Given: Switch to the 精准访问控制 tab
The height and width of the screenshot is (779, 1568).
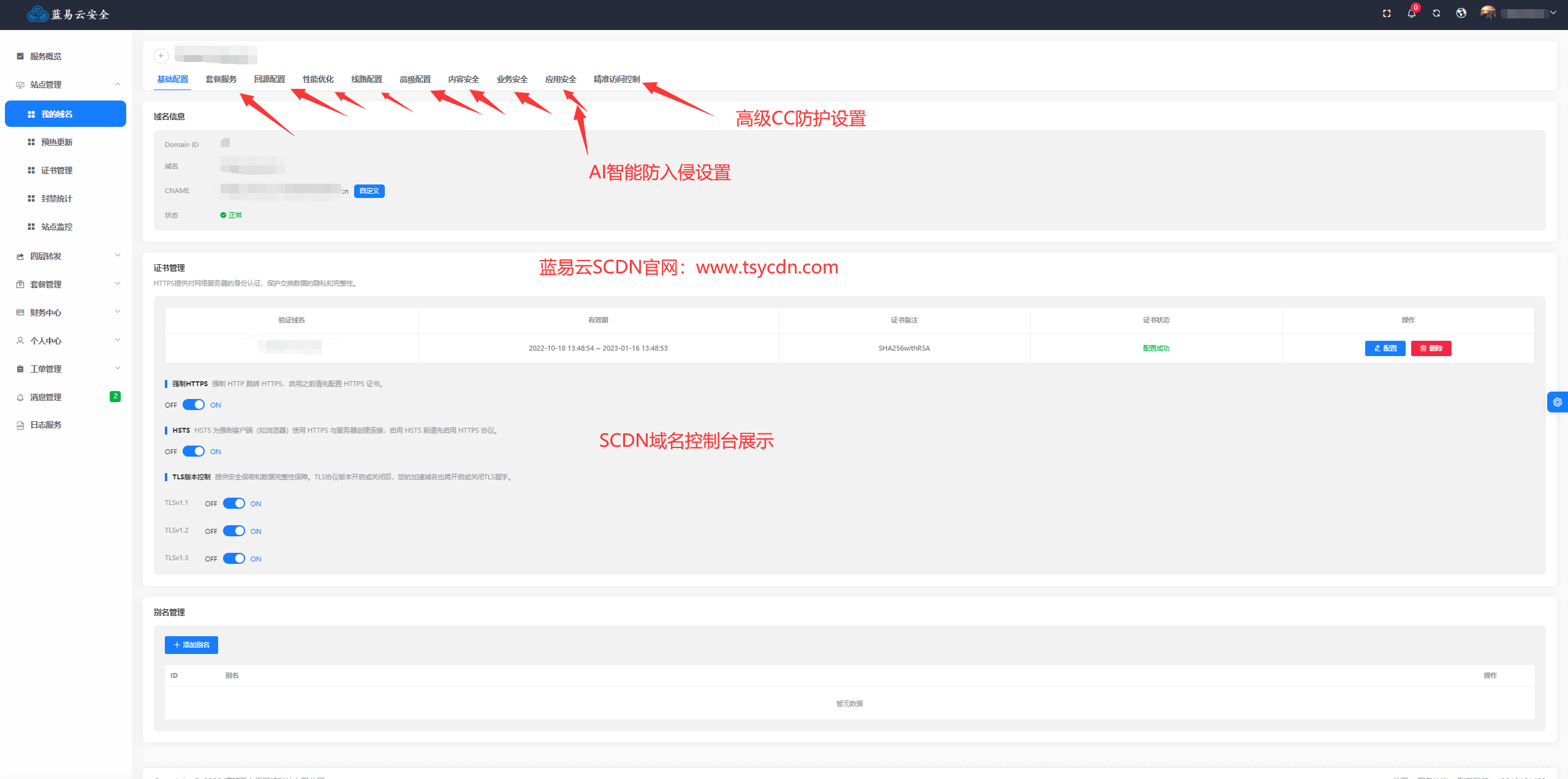Looking at the screenshot, I should pyautogui.click(x=616, y=80).
